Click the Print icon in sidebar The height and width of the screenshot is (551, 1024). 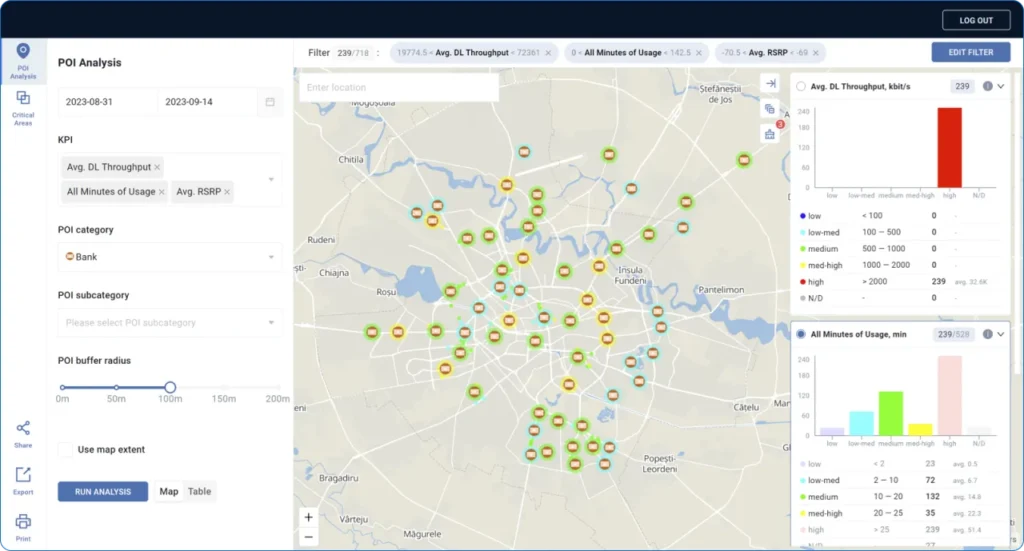coord(23,525)
